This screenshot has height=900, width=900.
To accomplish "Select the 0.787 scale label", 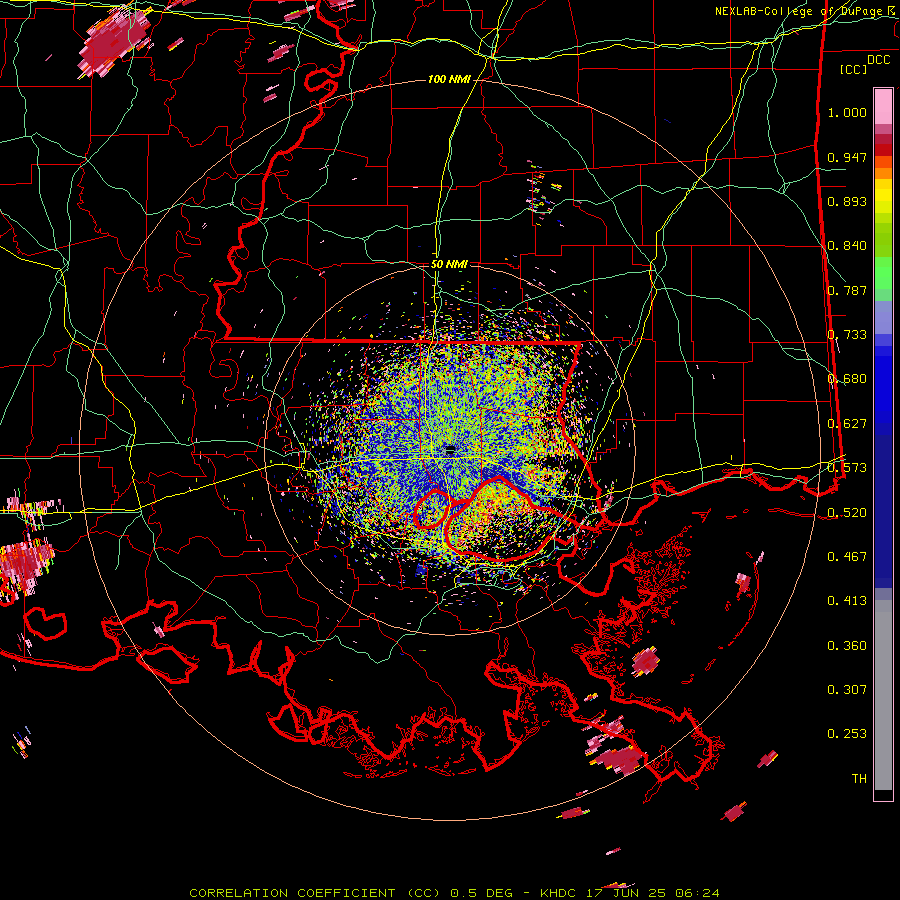I will click(x=847, y=290).
